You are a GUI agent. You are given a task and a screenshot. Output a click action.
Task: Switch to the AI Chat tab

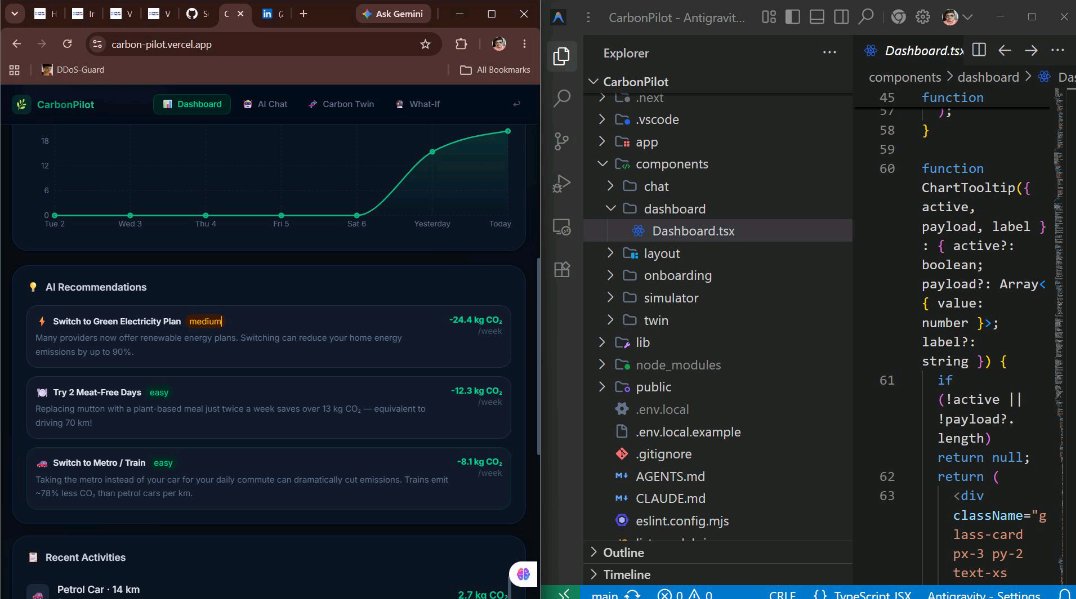click(x=266, y=104)
